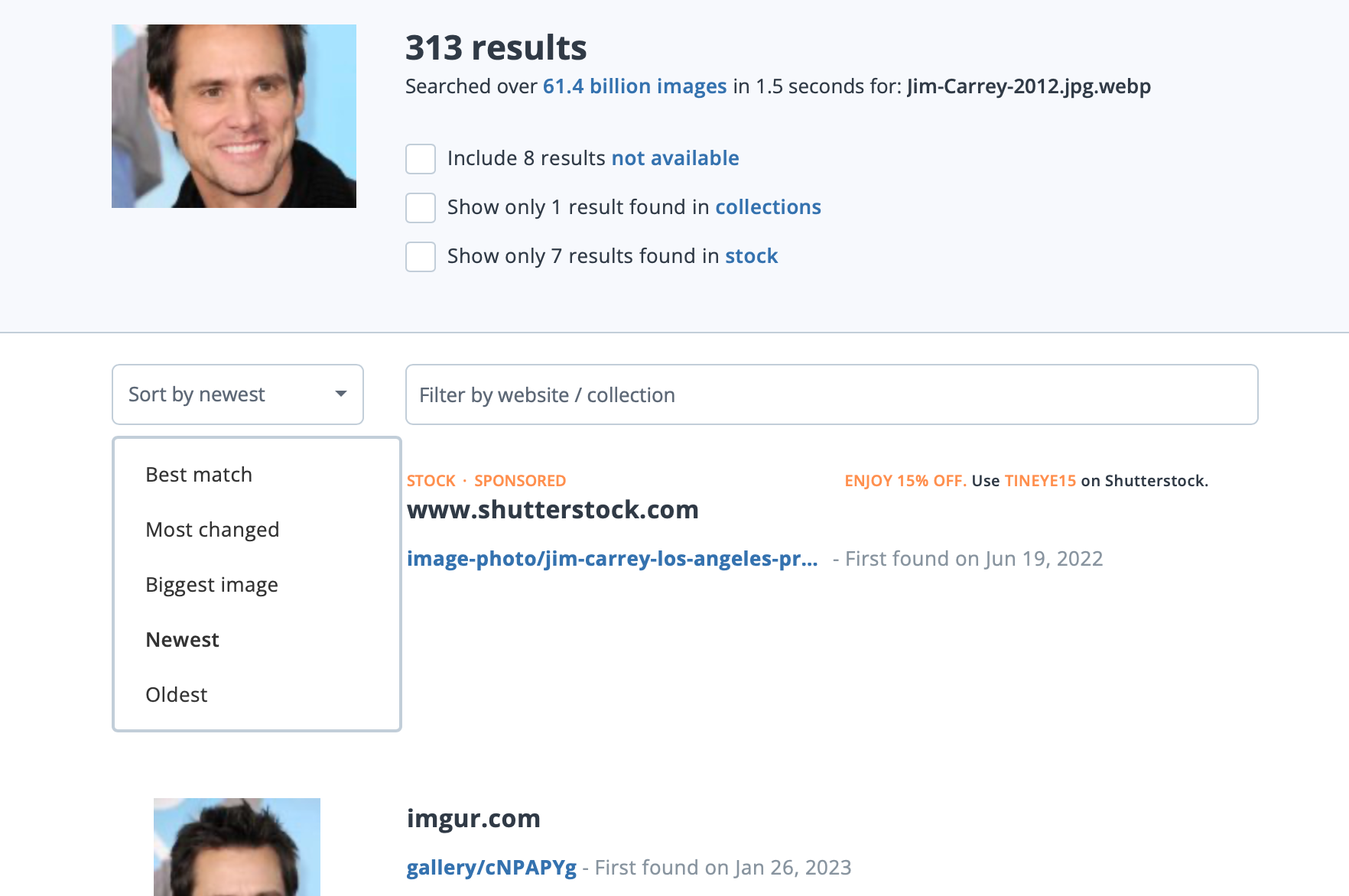The width and height of the screenshot is (1349, 896).
Task: Follow the not available link
Action: (x=675, y=158)
